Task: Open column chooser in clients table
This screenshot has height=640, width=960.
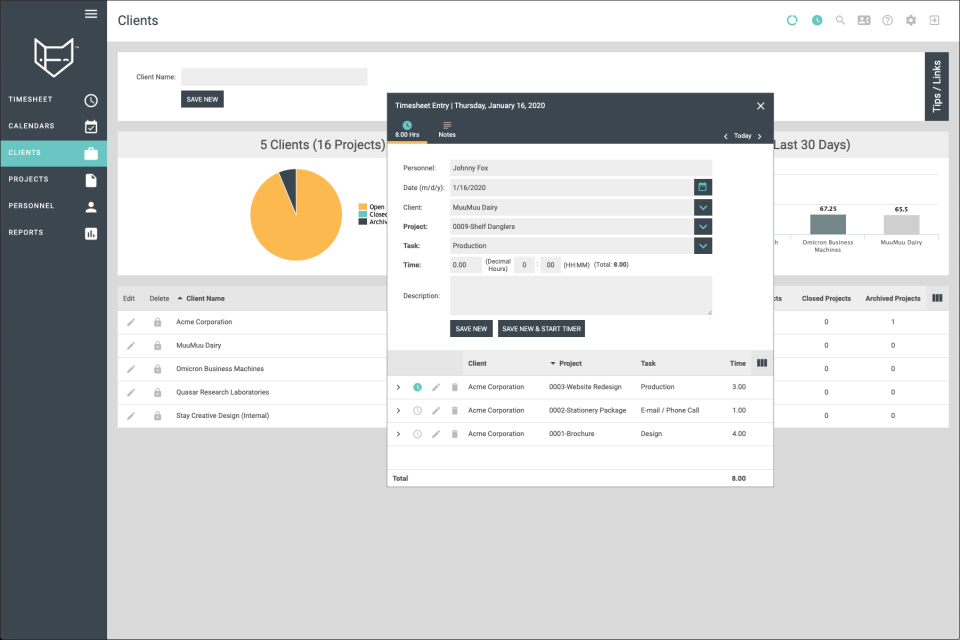Action: [x=937, y=298]
